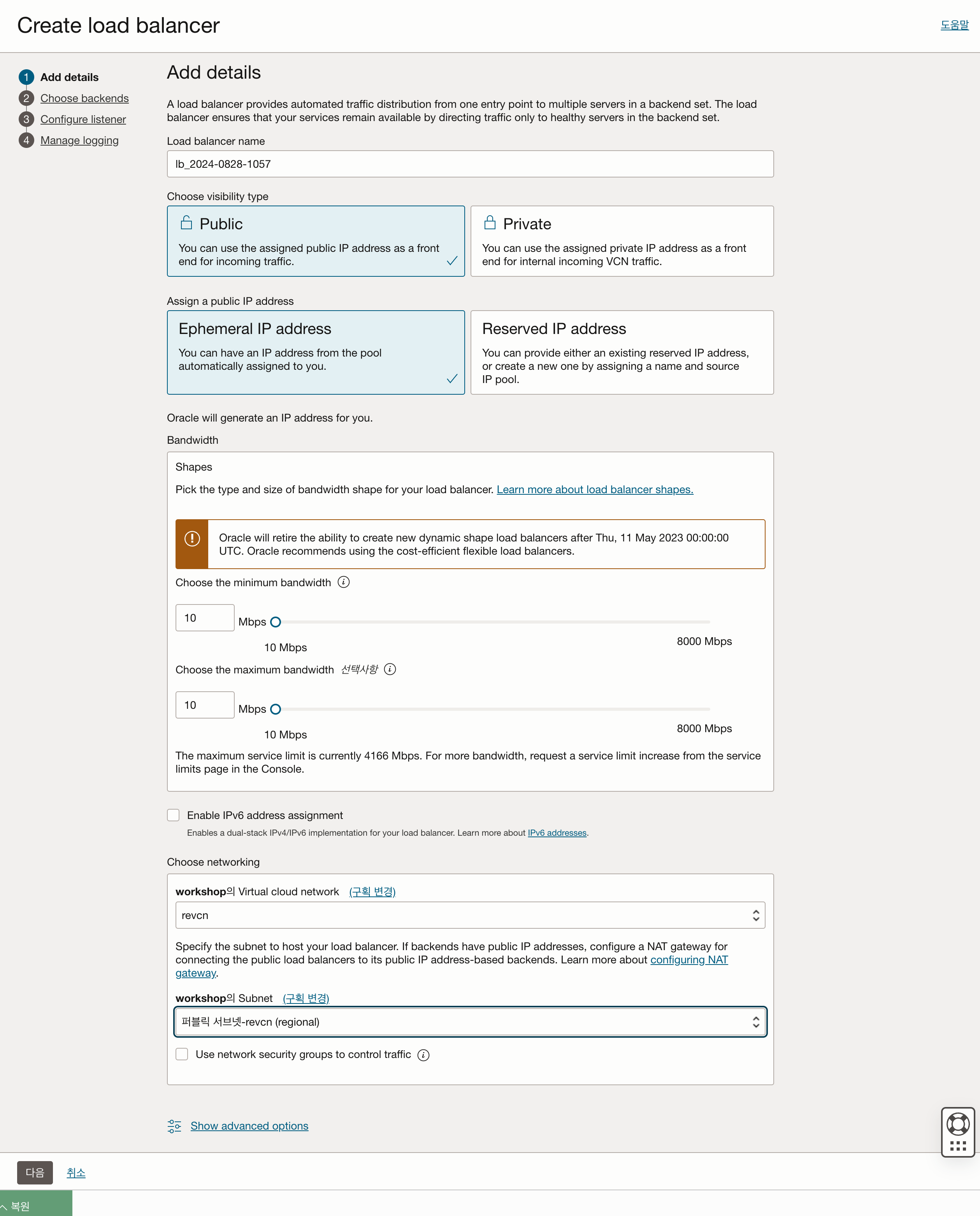Click the minimum bandwidth slider handle
The width and height of the screenshot is (980, 1216).
click(276, 622)
